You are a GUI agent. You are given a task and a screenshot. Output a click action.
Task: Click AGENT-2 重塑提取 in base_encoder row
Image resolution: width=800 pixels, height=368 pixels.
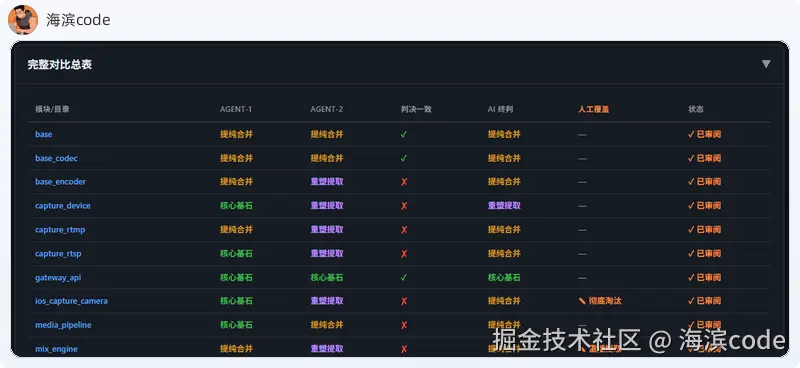(x=327, y=182)
